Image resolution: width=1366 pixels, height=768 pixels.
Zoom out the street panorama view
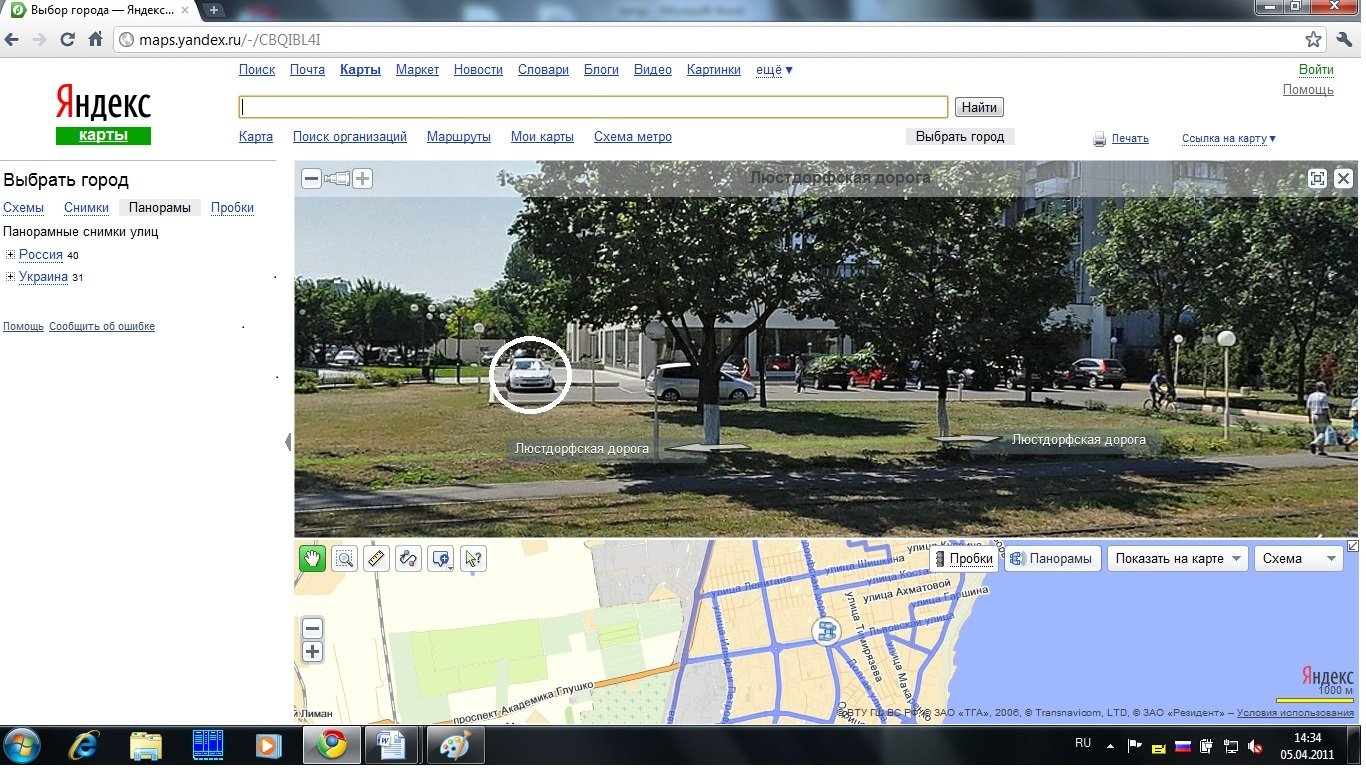(311, 179)
